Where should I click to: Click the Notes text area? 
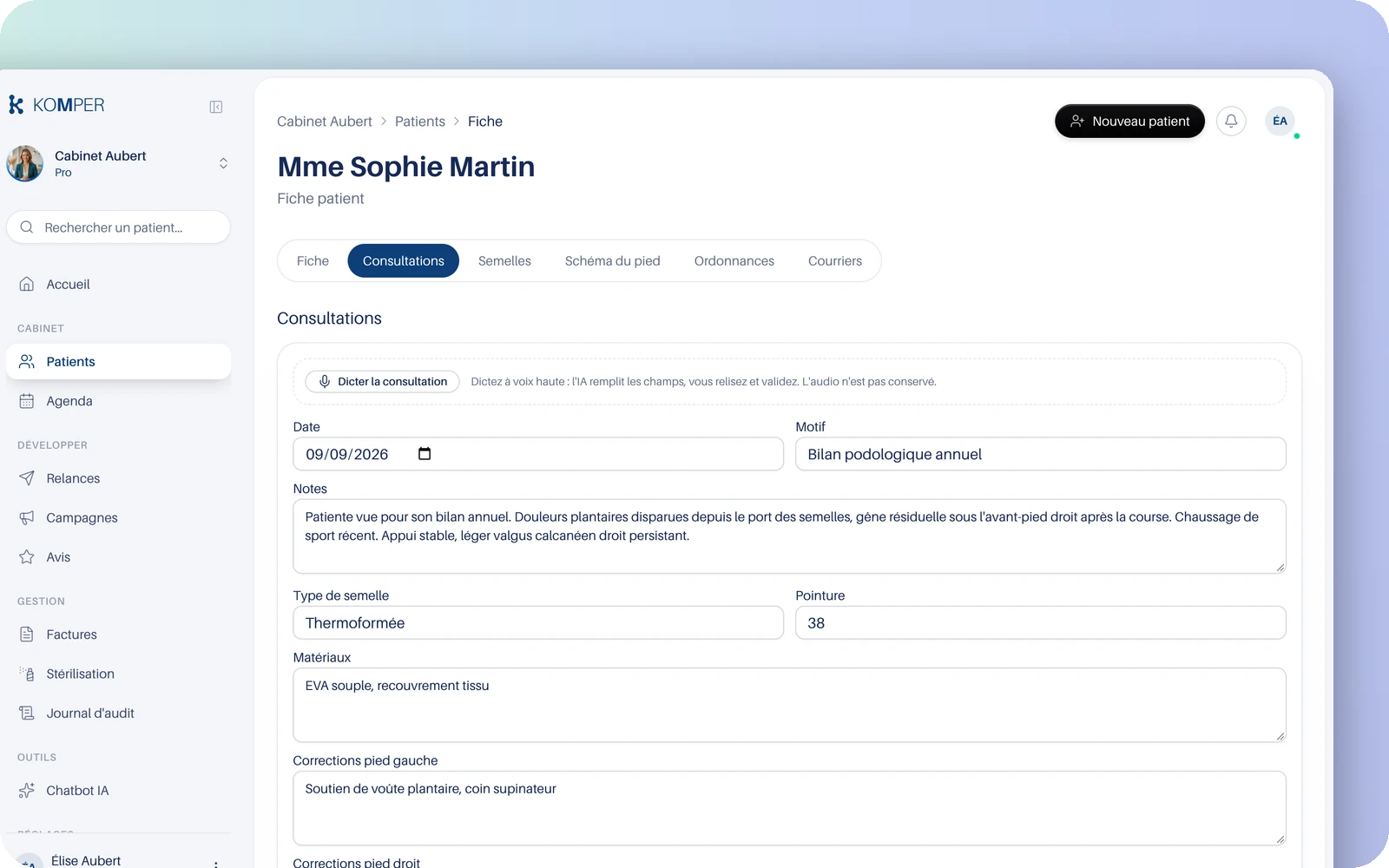click(789, 536)
